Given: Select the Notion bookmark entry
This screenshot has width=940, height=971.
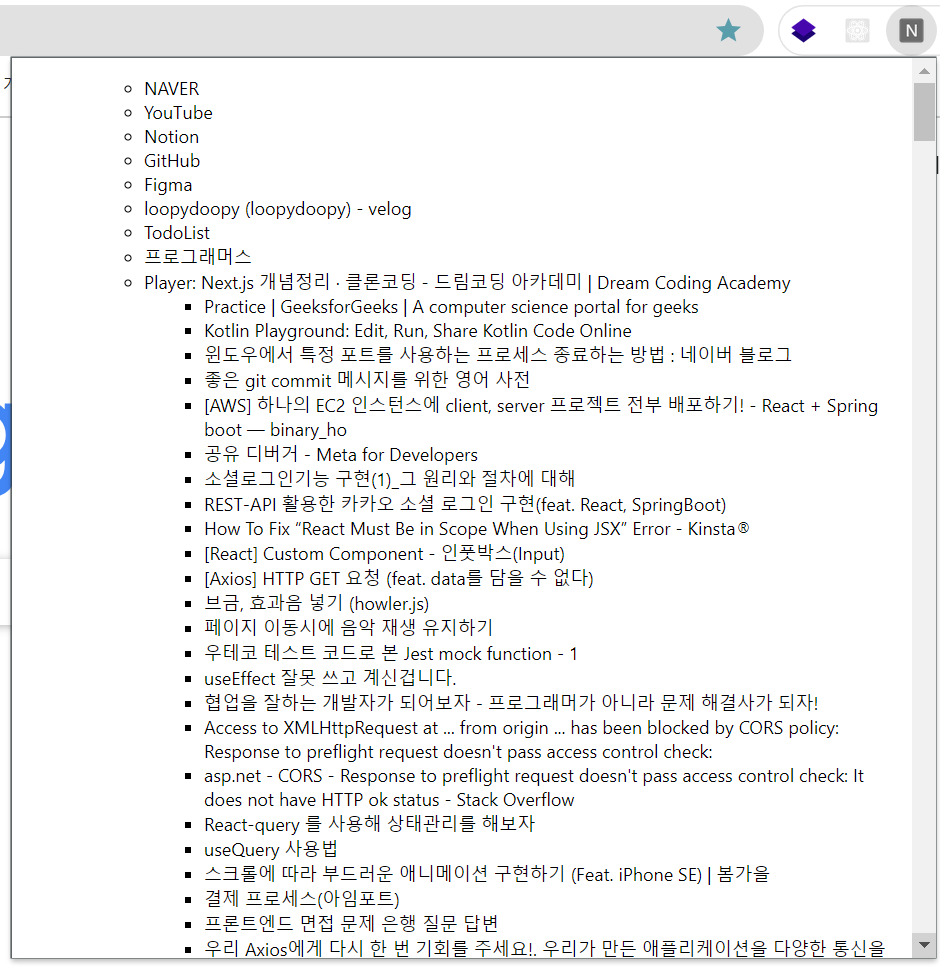Looking at the screenshot, I should pyautogui.click(x=172, y=137).
